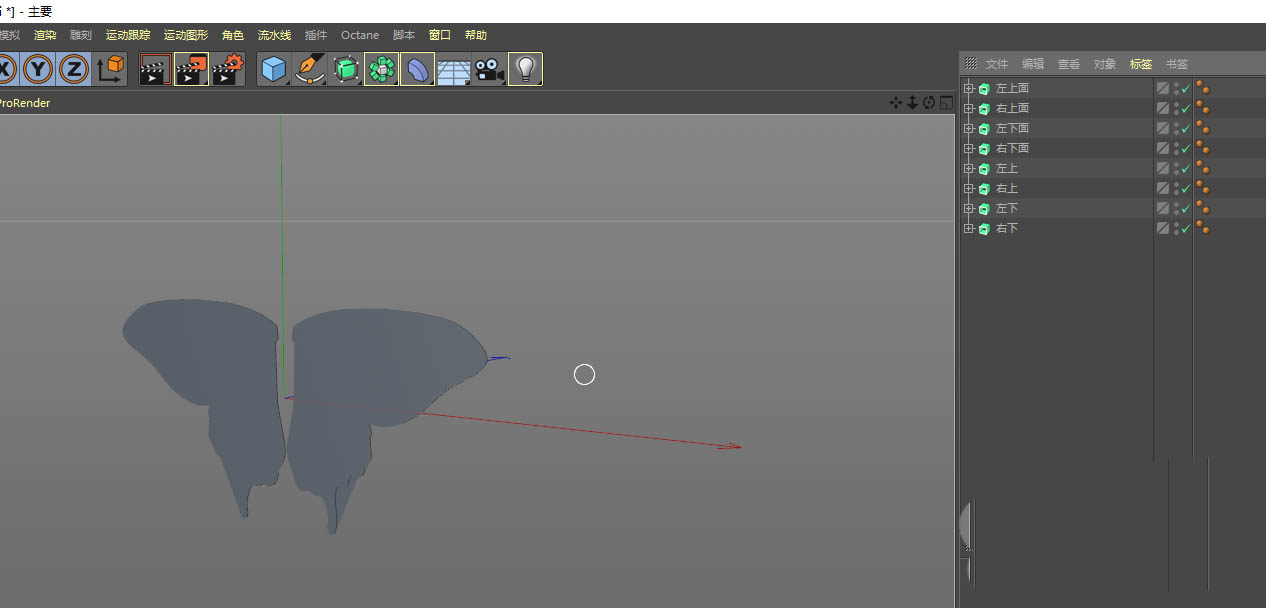Open the 运动跟踪 menu

[x=128, y=35]
